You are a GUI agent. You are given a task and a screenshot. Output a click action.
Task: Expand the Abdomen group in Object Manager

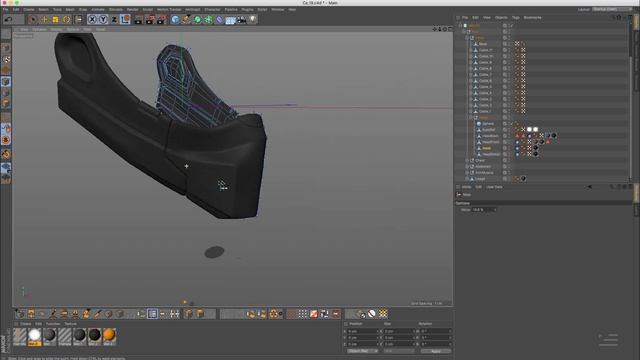coord(467,167)
